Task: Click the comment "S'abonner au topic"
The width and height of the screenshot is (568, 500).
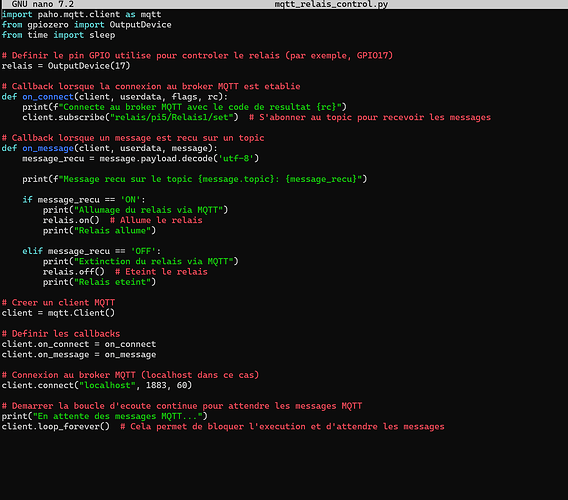Action: pos(370,117)
